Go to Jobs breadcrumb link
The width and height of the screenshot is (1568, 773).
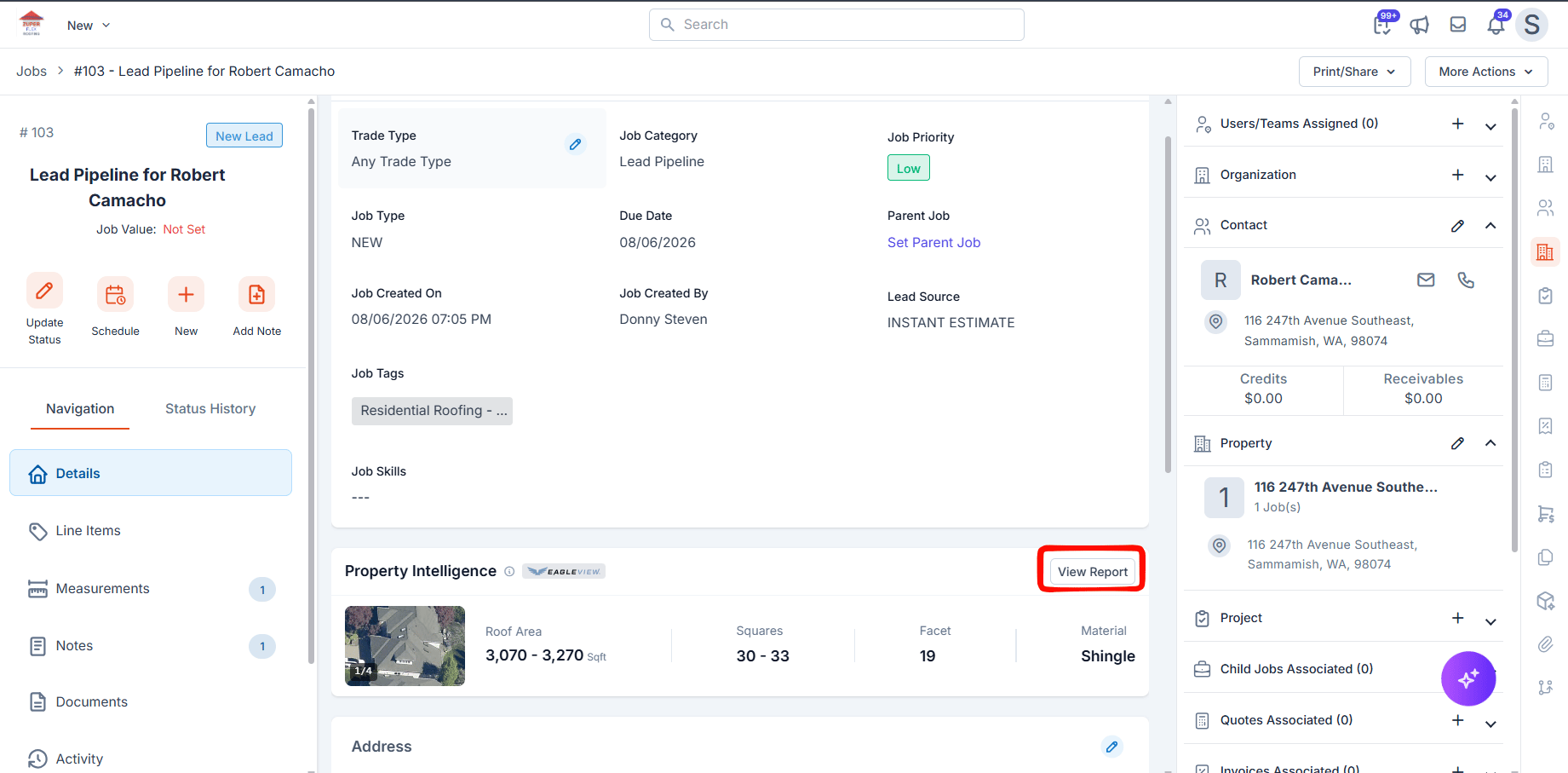[32, 72]
